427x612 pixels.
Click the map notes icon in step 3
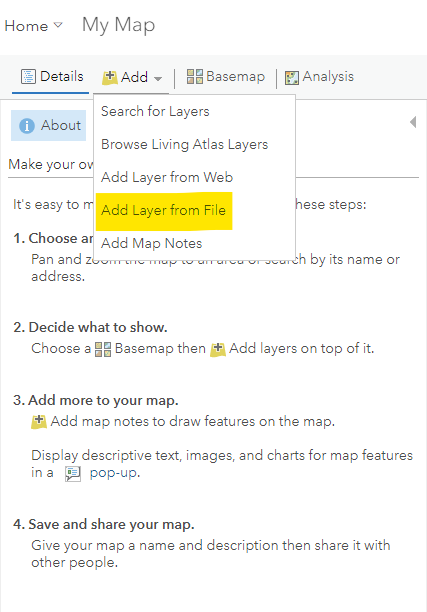click(x=39, y=422)
